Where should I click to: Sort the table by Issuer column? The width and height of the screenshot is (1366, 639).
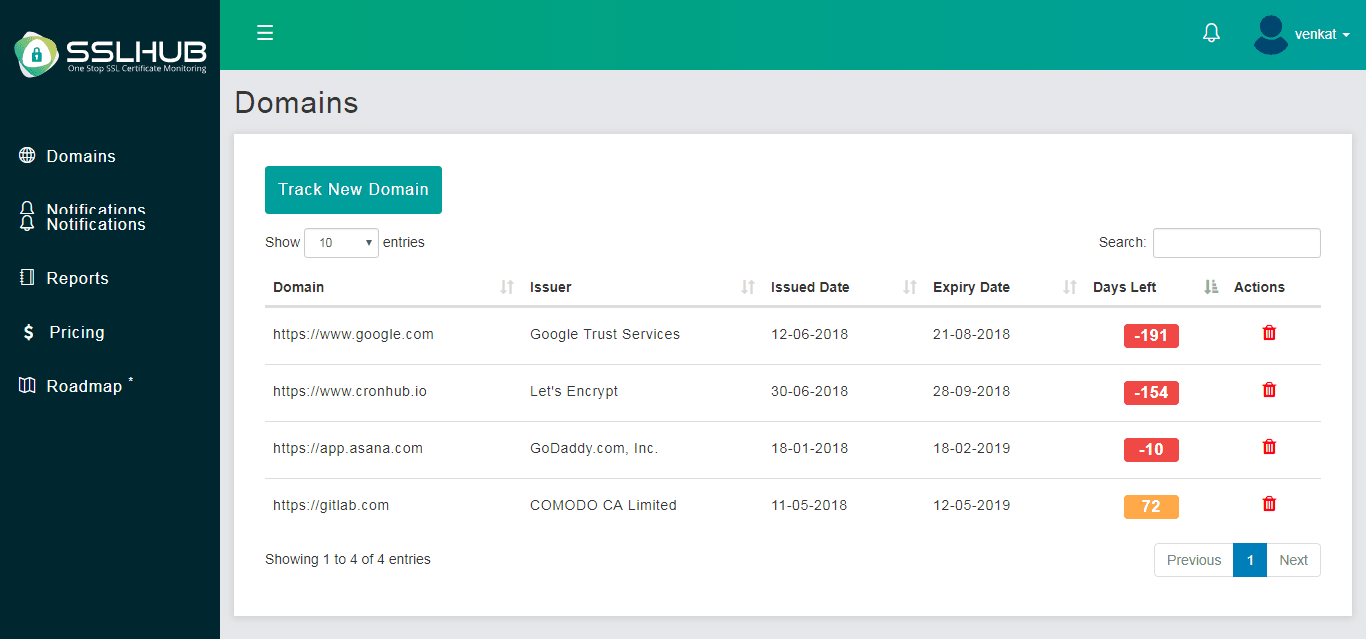pyautogui.click(x=642, y=287)
